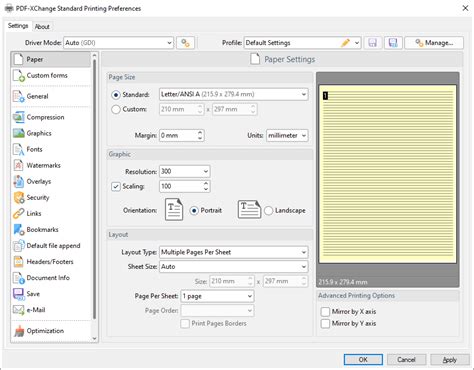
Task: Open the Compression settings
Action: pos(51,117)
